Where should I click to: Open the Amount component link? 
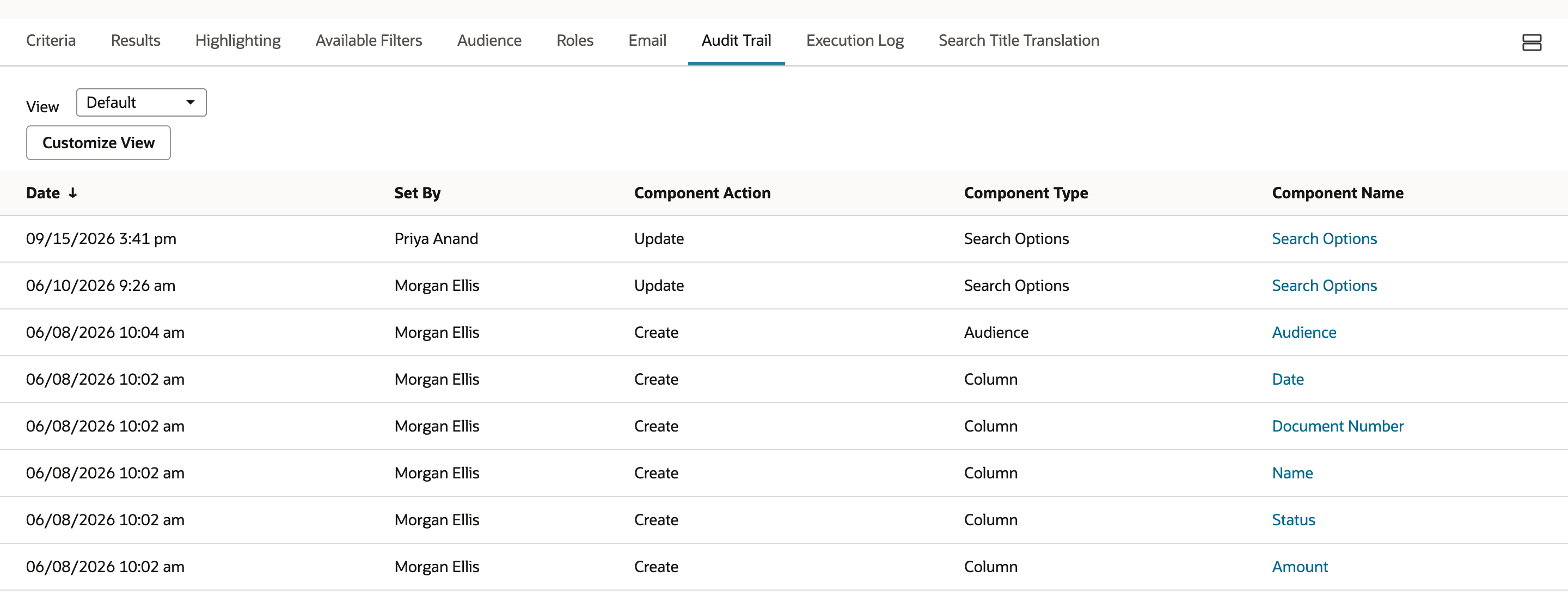click(x=1300, y=567)
